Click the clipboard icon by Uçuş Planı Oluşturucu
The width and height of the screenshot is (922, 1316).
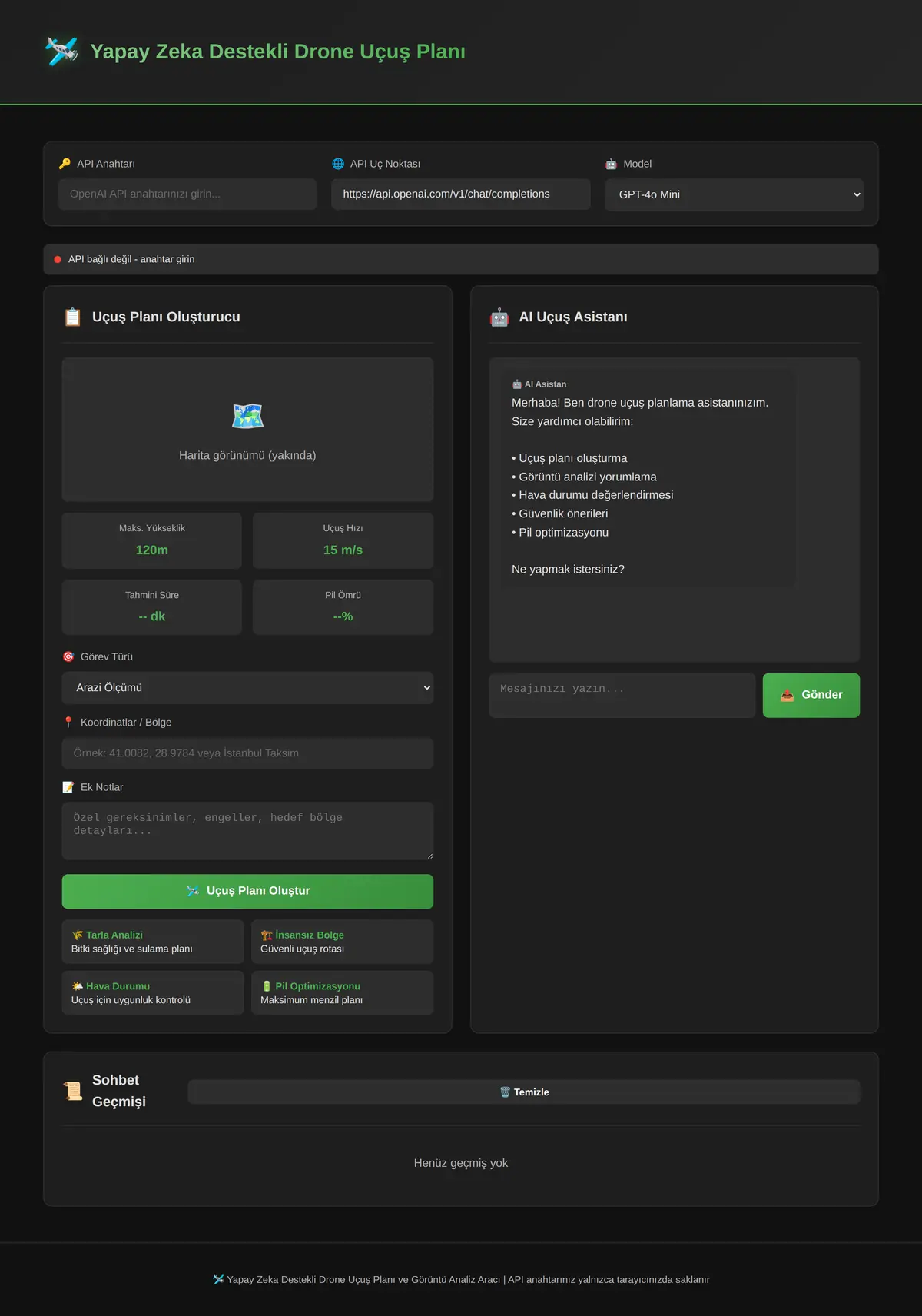click(73, 317)
